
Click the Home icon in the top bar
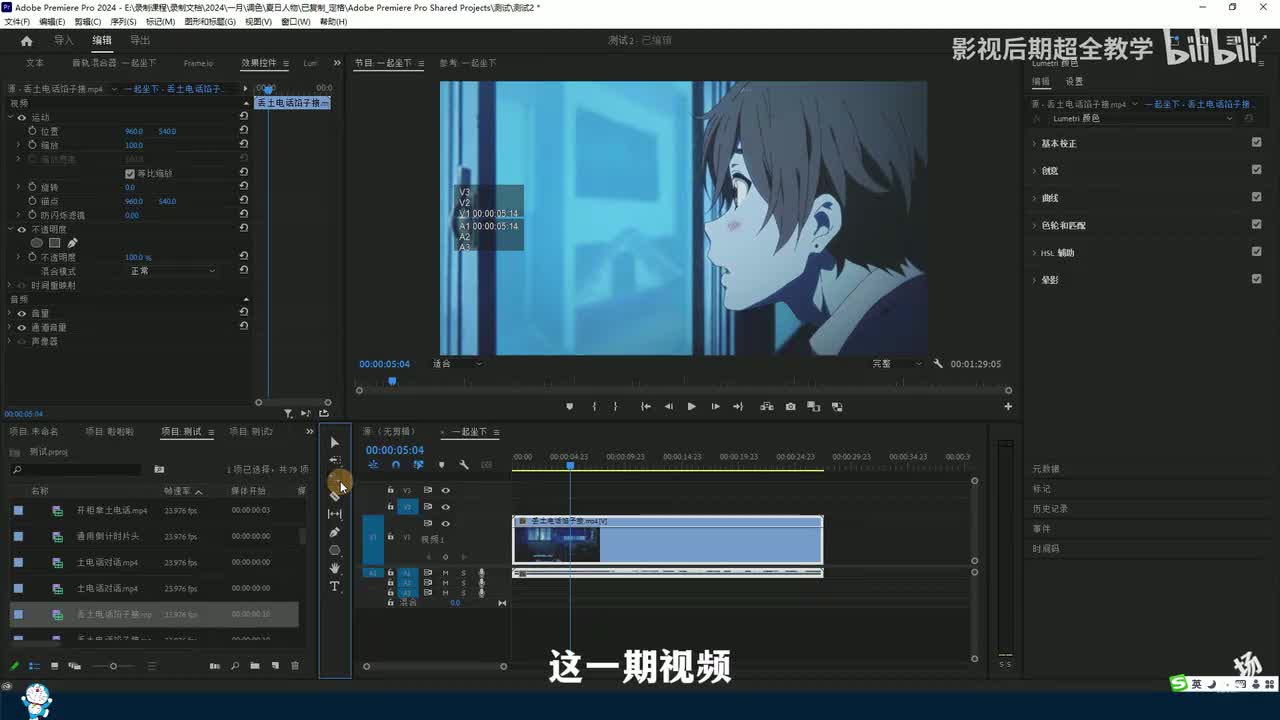pyautogui.click(x=26, y=41)
